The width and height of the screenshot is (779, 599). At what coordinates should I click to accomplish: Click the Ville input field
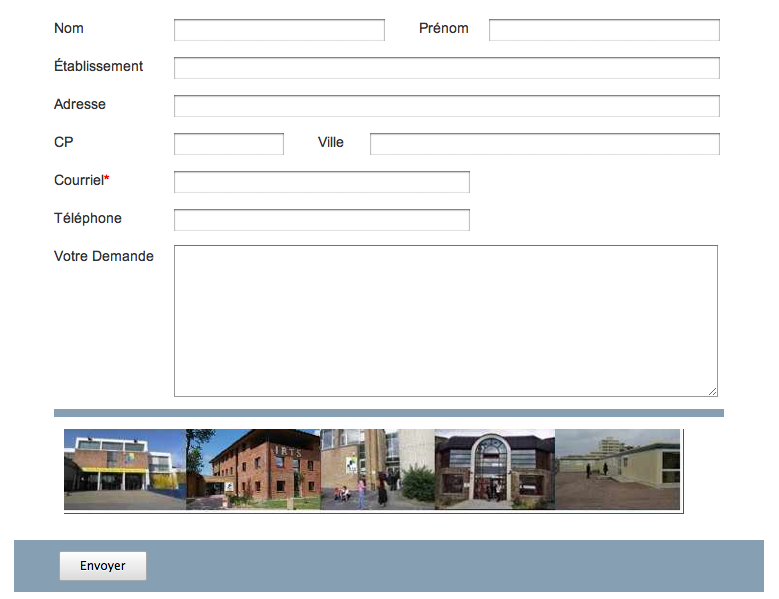[545, 144]
